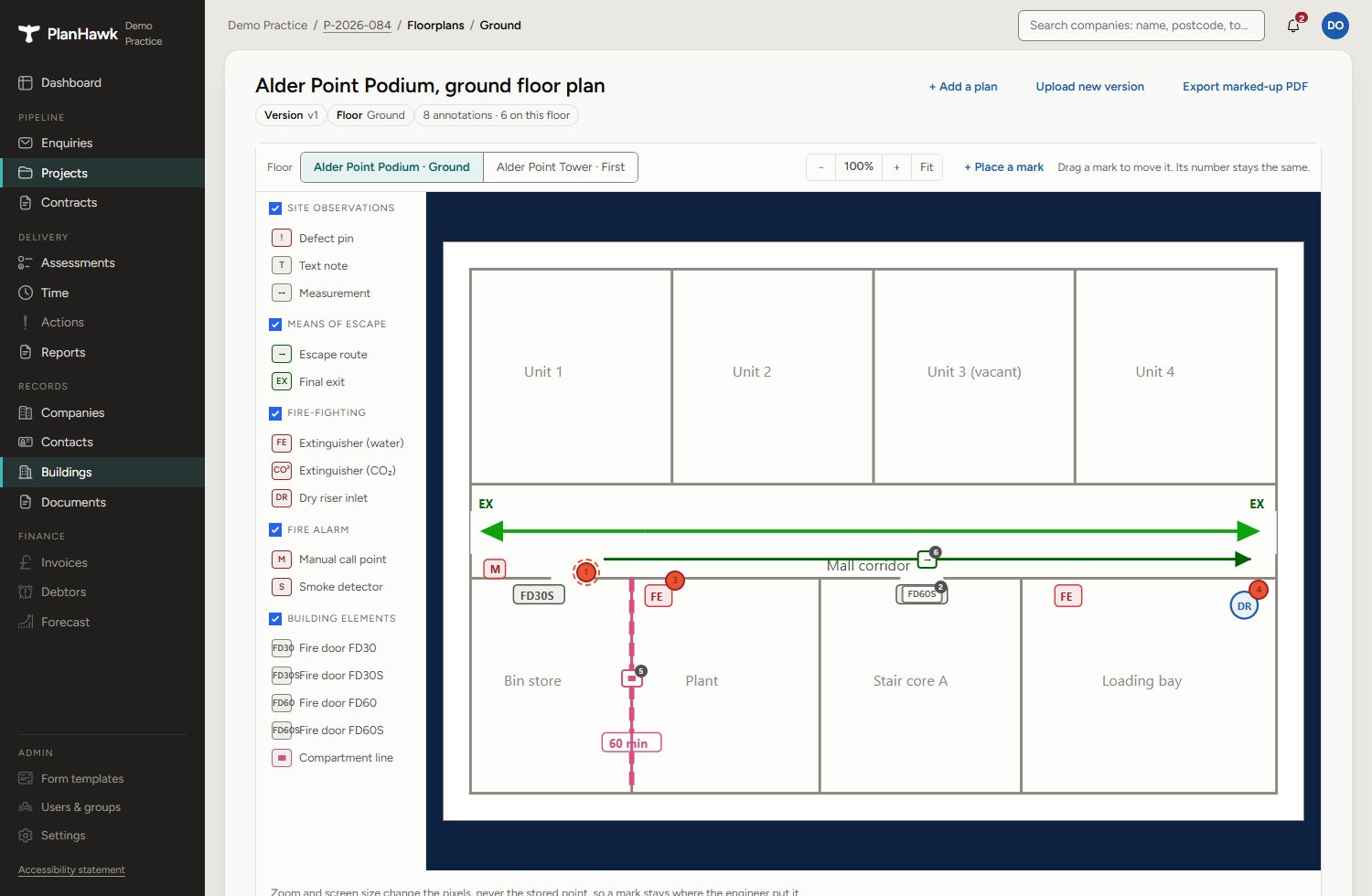
Task: Open the Assessments sidebar item
Action: click(102, 262)
